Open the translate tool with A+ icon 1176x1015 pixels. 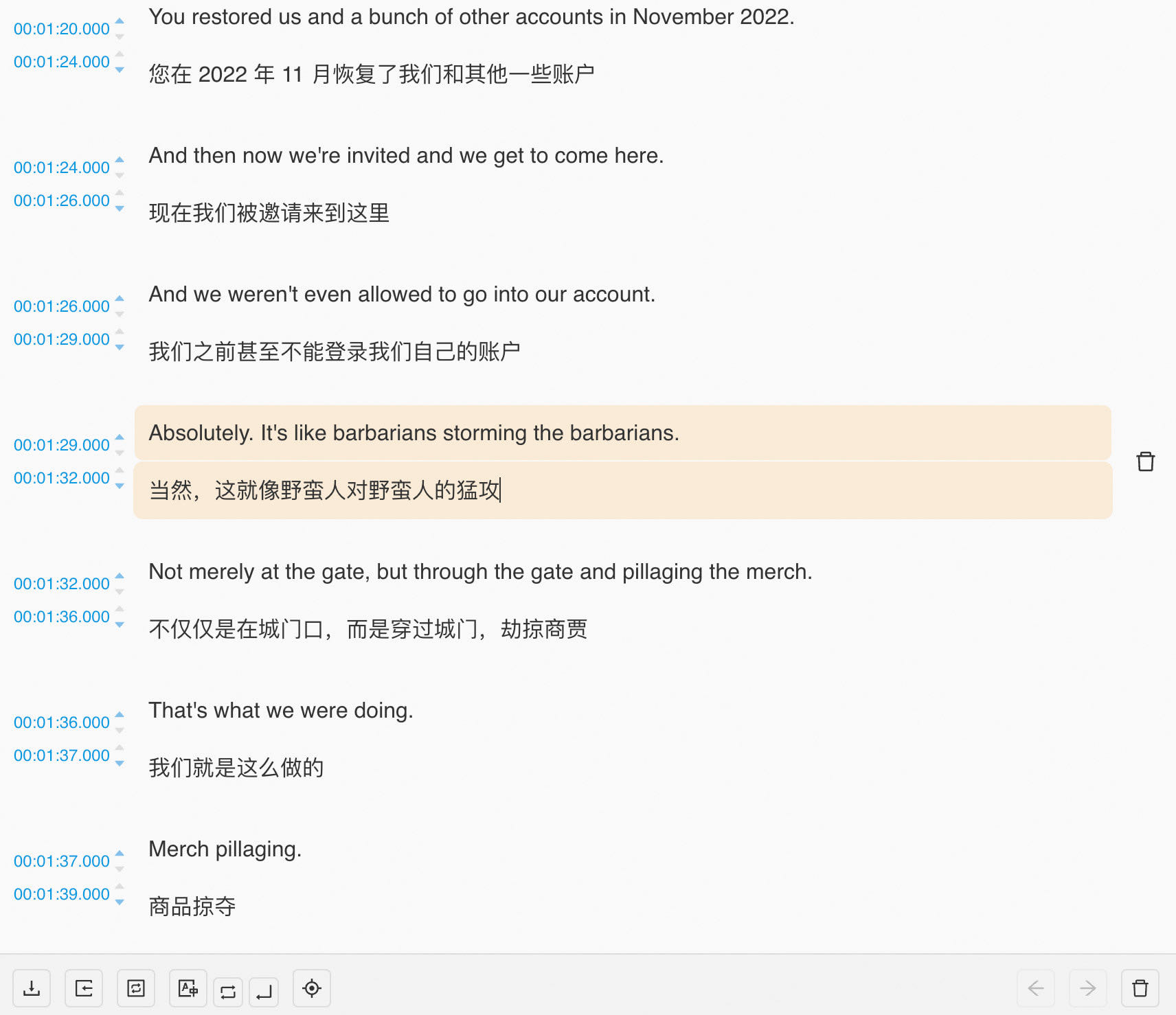coord(188,989)
